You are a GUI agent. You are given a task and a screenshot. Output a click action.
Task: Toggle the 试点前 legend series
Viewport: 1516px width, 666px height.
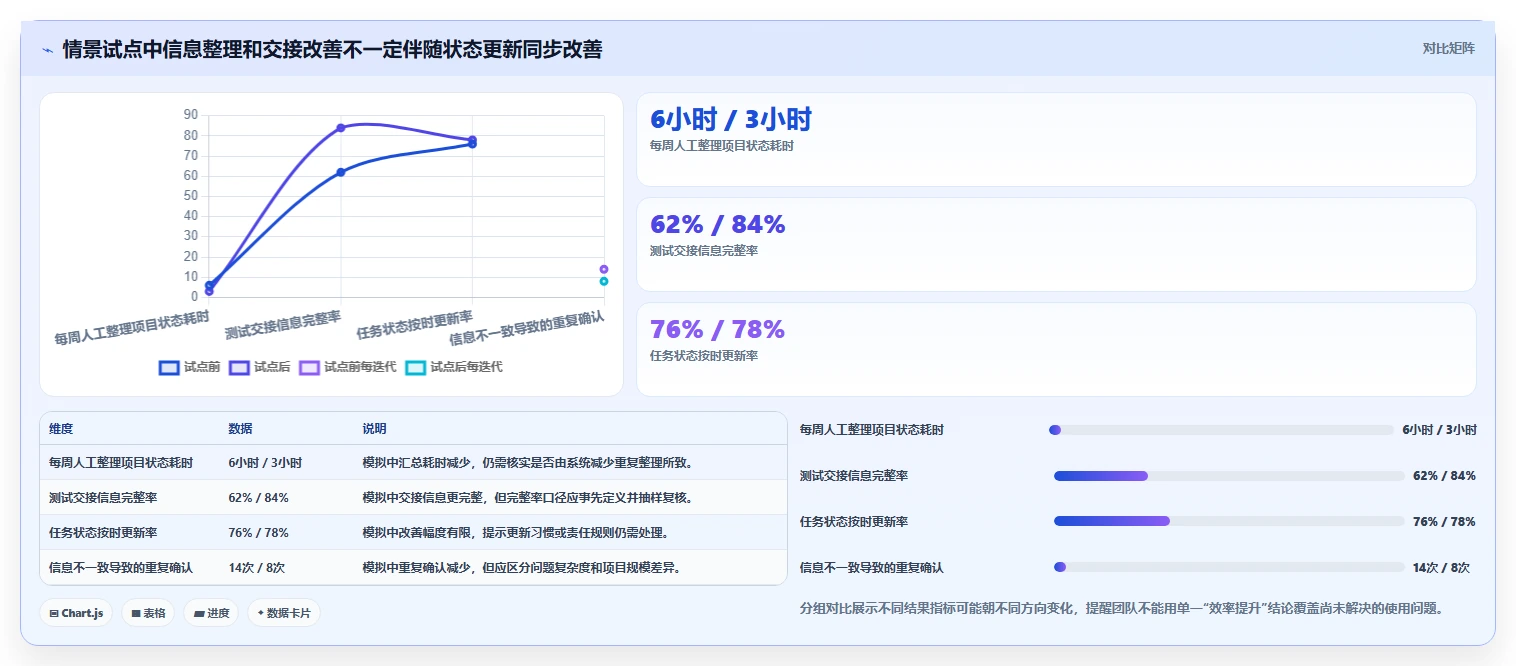(190, 367)
